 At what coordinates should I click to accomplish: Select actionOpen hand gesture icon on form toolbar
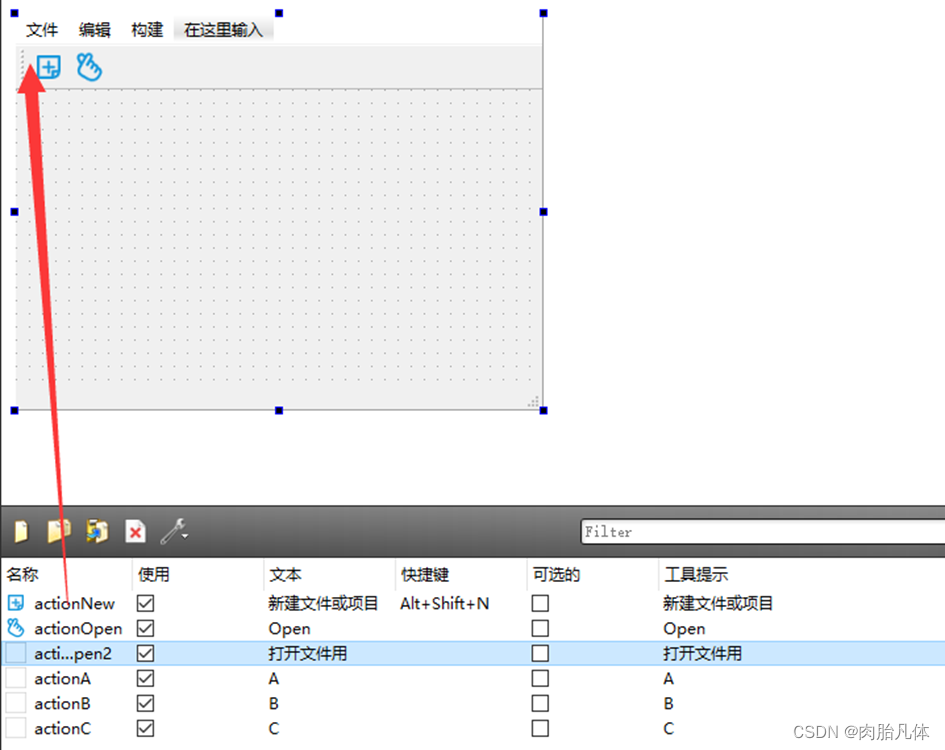coord(89,67)
